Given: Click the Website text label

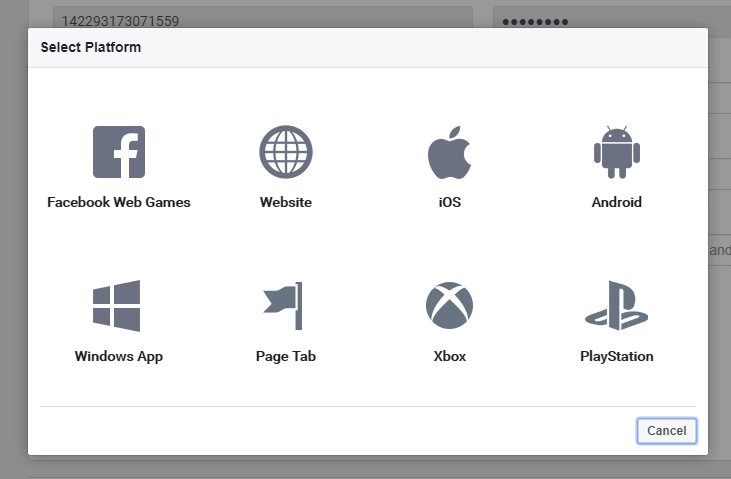Looking at the screenshot, I should (286, 202).
